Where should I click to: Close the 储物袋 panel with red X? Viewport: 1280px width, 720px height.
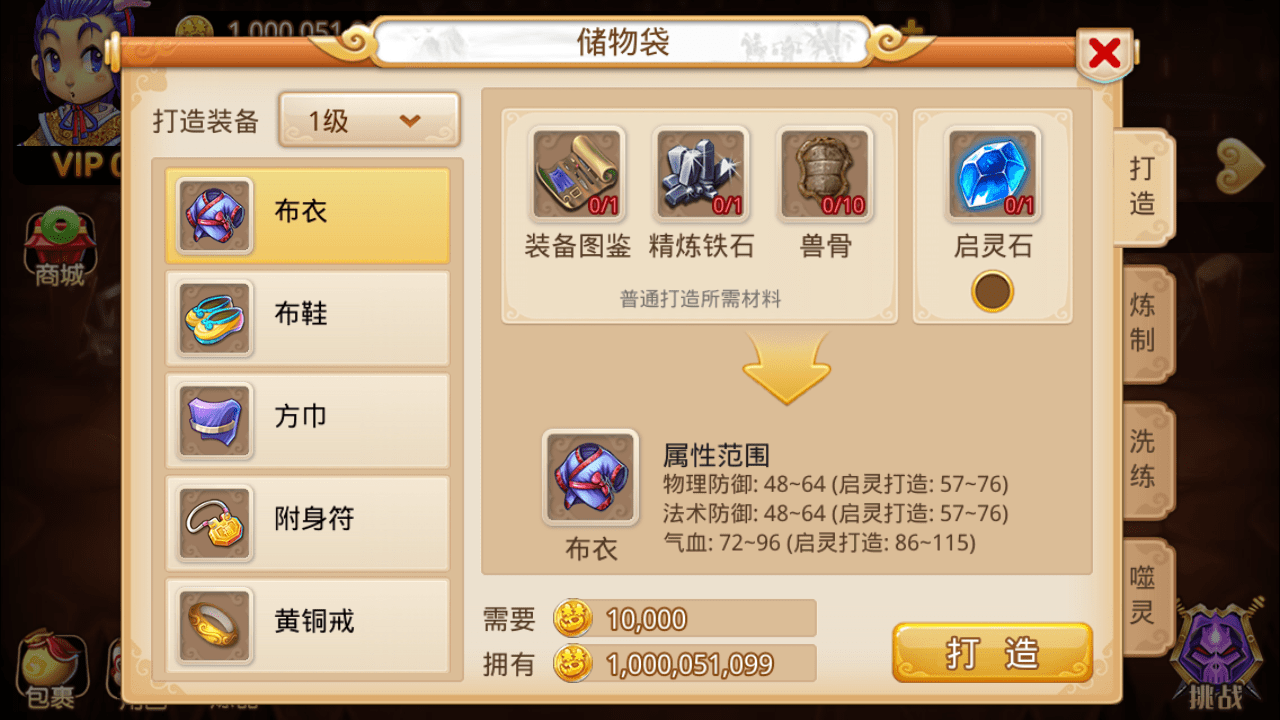pos(1104,53)
